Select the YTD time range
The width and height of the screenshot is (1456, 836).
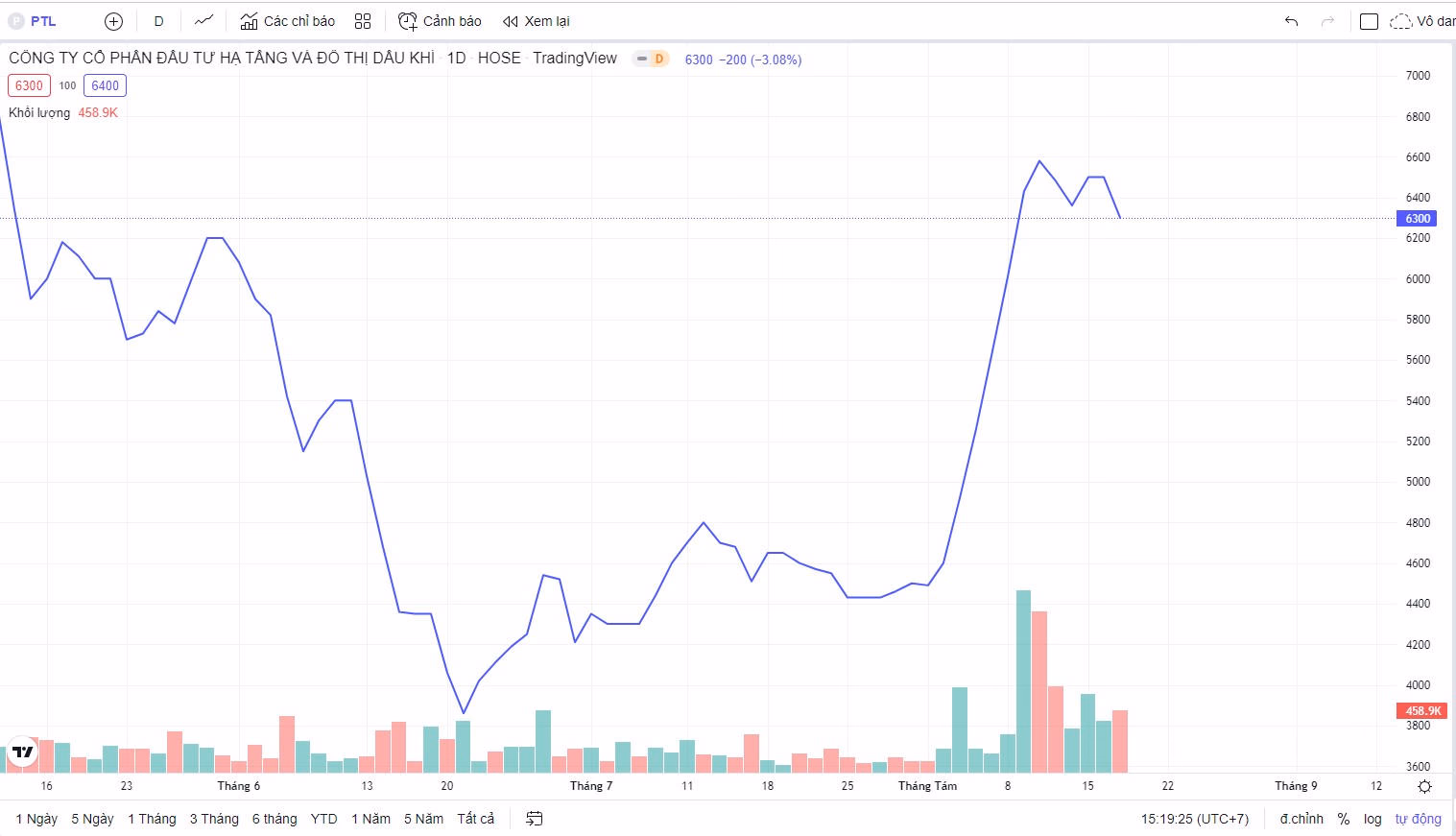tap(323, 819)
